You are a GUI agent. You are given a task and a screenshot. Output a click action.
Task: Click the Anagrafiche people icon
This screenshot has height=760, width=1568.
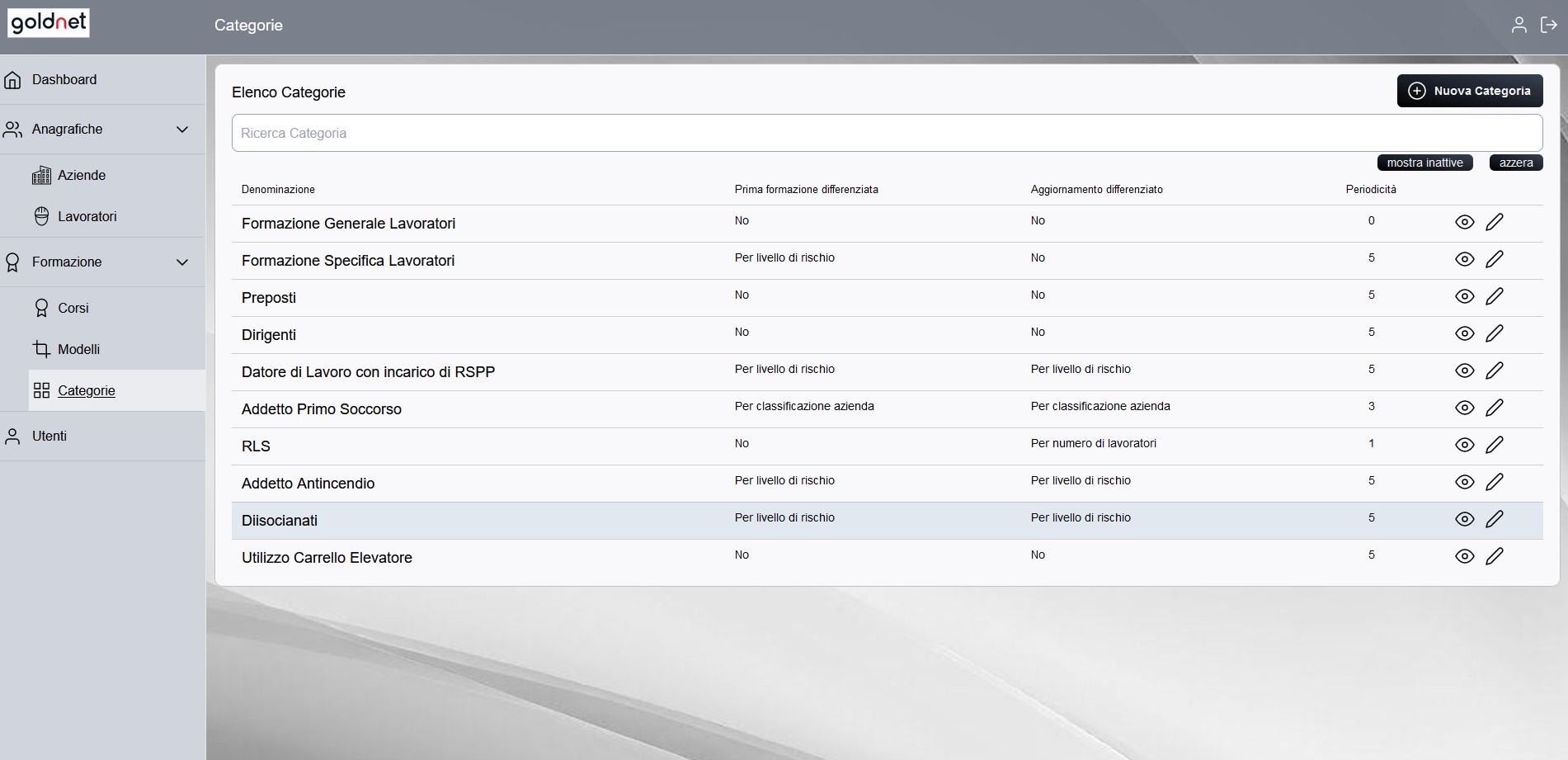(x=12, y=130)
